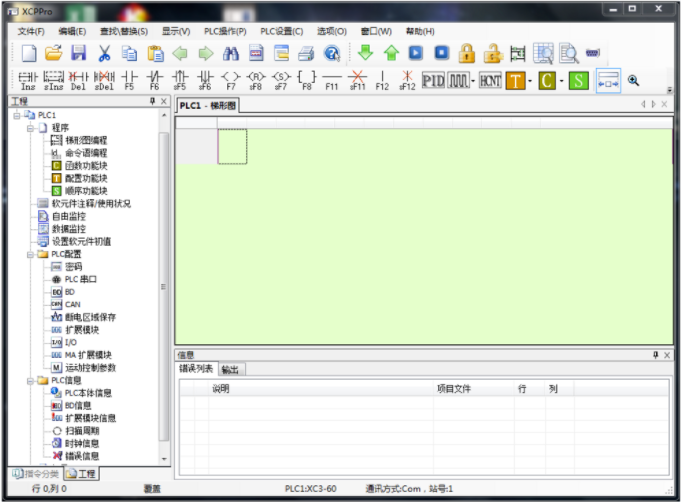
Task: Click the Save file icon
Action: tap(78, 53)
